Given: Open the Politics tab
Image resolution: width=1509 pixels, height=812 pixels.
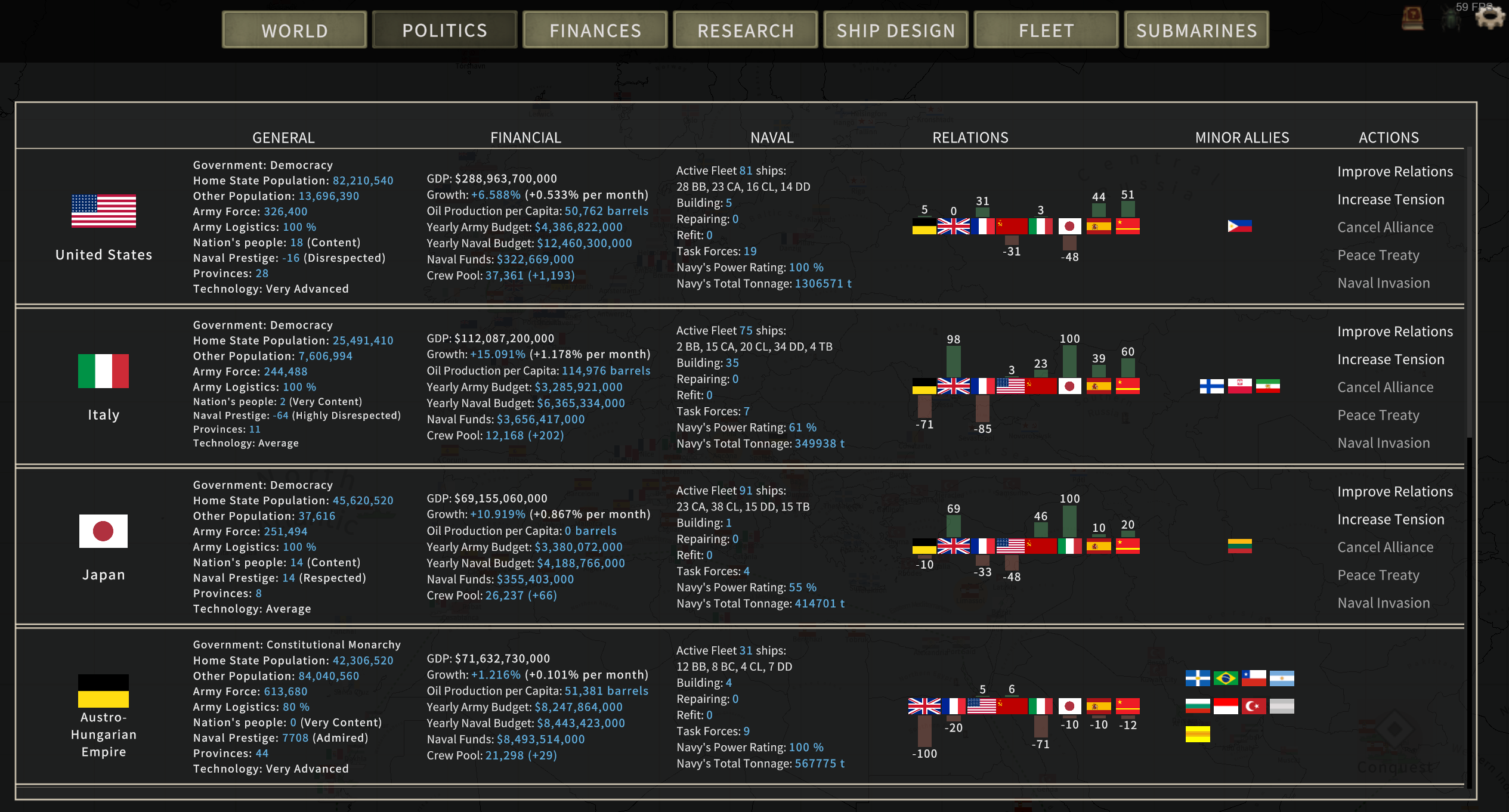Looking at the screenshot, I should click(445, 30).
